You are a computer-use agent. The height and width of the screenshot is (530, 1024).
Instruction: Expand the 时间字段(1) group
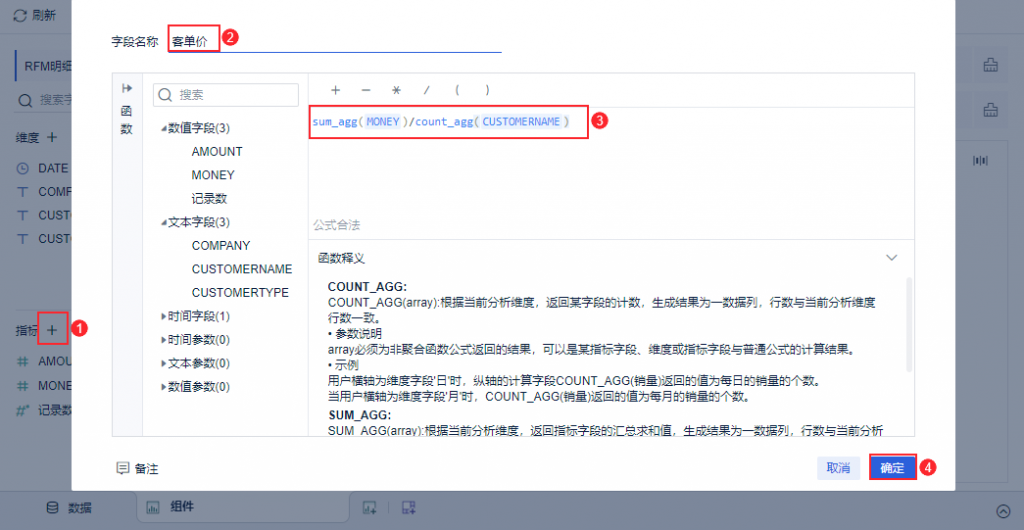click(x=163, y=317)
